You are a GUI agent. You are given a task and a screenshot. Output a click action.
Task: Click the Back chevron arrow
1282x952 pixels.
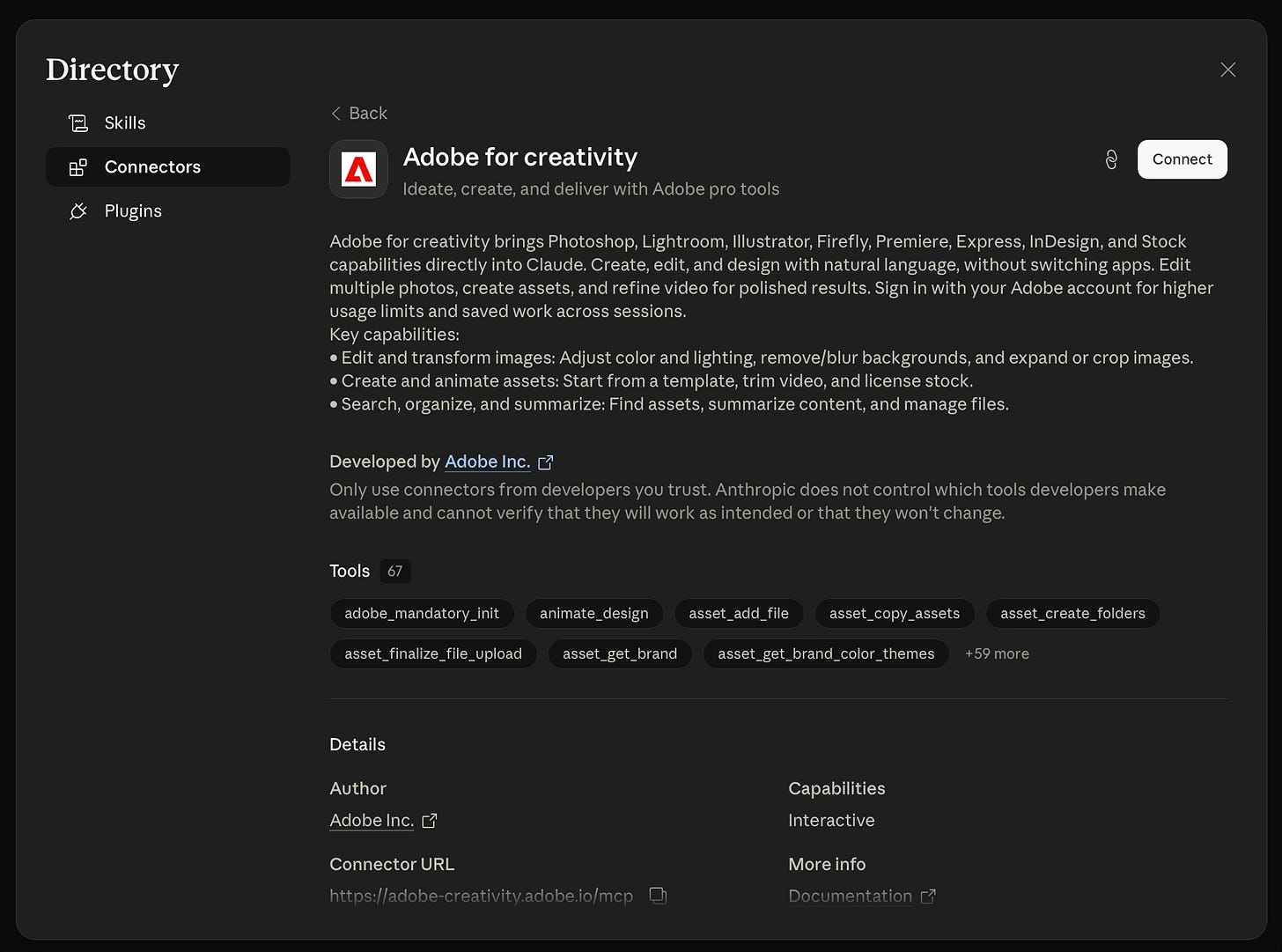(x=335, y=113)
